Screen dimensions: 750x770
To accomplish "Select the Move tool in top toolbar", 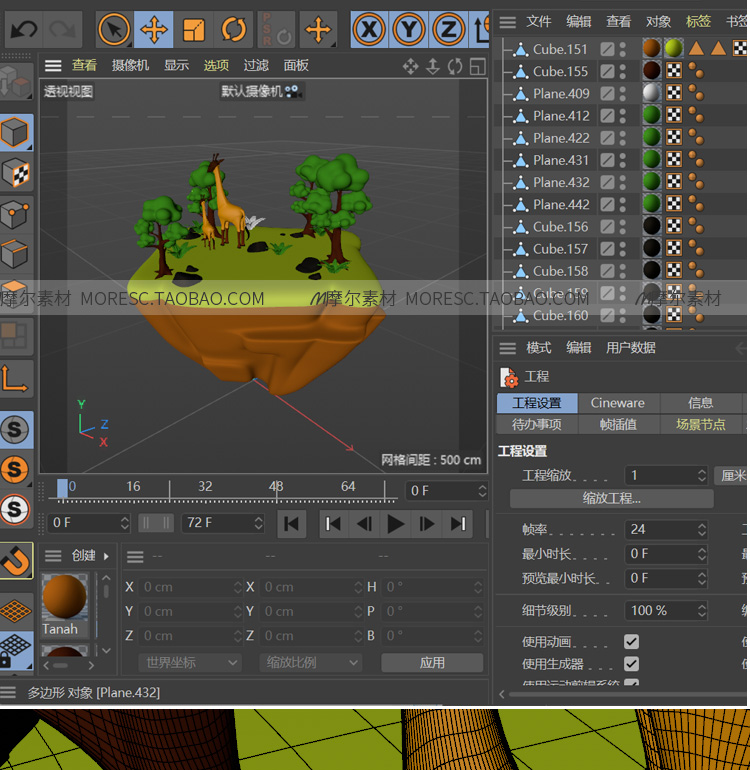I will coord(154,30).
